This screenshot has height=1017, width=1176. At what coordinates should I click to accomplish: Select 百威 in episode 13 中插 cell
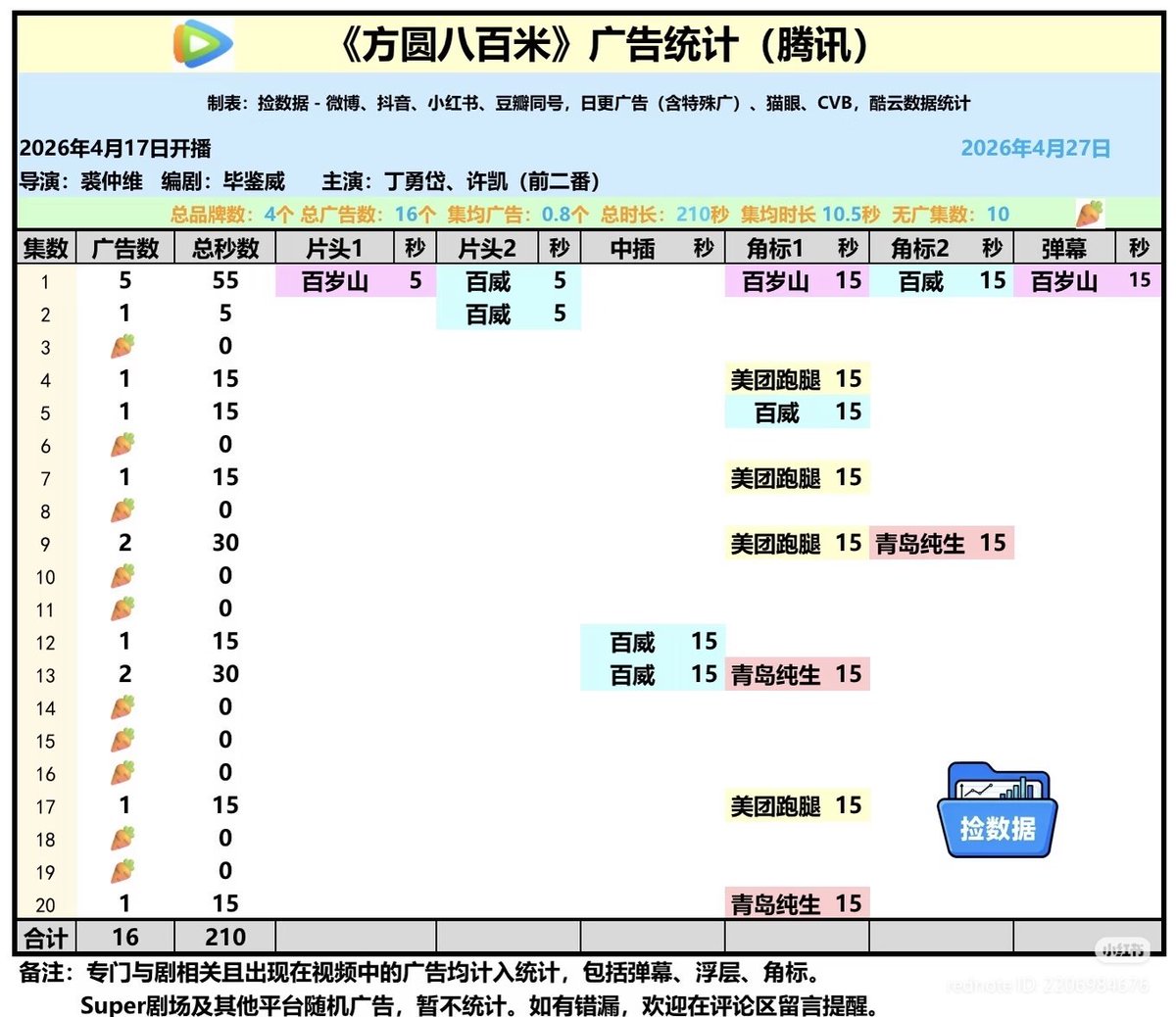[632, 675]
